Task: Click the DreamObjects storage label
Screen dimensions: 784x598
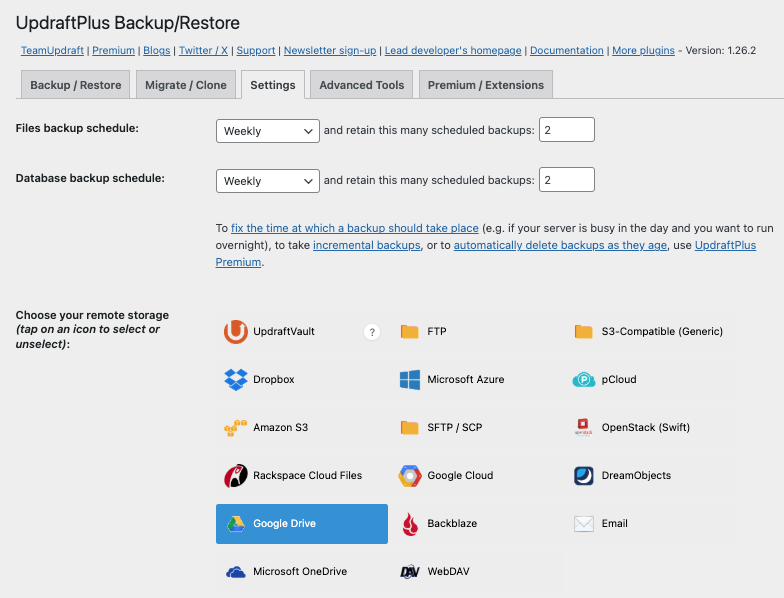Action: pos(636,476)
